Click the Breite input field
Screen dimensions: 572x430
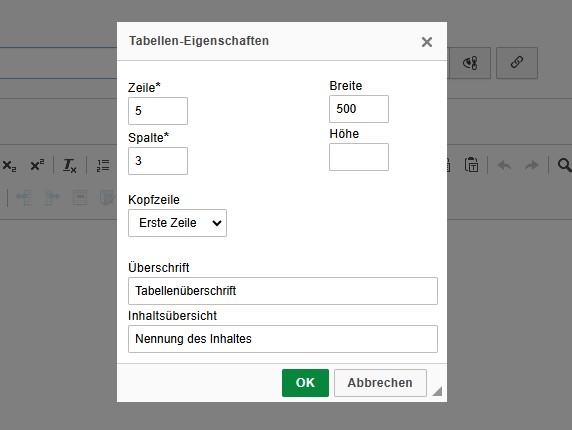click(359, 109)
